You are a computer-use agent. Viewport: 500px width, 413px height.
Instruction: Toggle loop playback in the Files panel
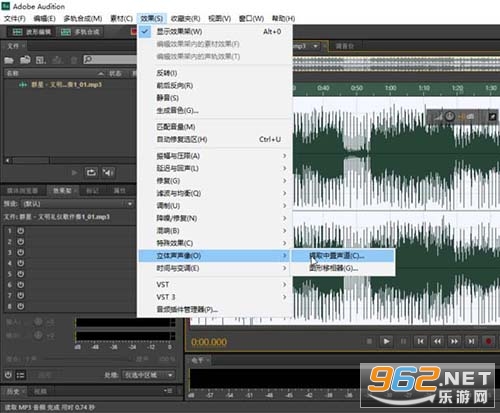pos(91,172)
